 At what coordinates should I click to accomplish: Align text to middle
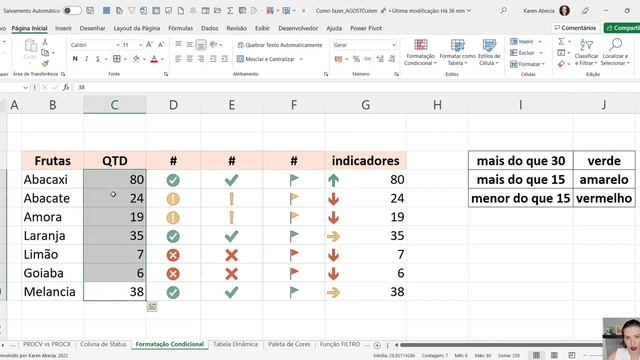[189, 44]
